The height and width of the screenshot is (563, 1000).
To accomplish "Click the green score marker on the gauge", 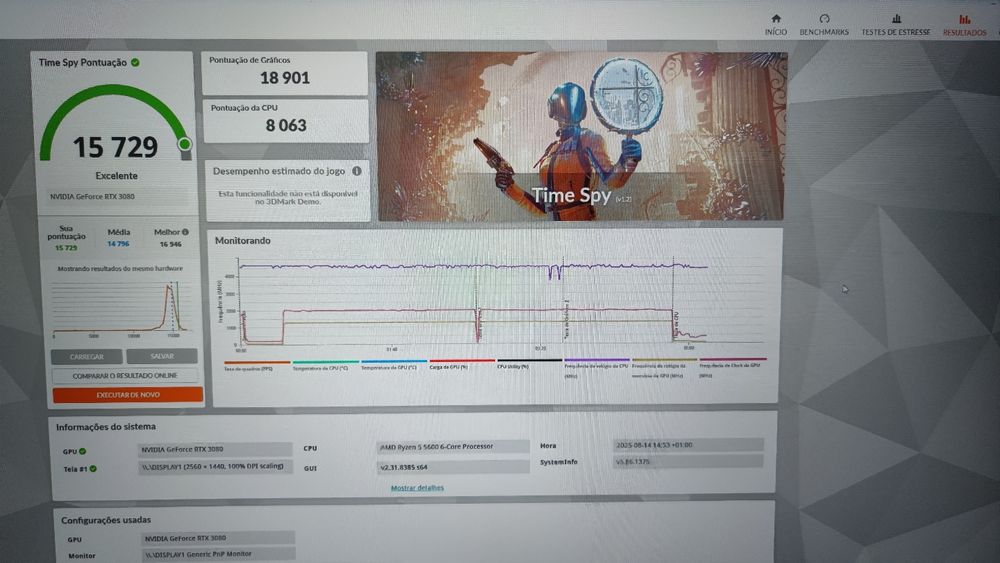I will (x=184, y=144).
